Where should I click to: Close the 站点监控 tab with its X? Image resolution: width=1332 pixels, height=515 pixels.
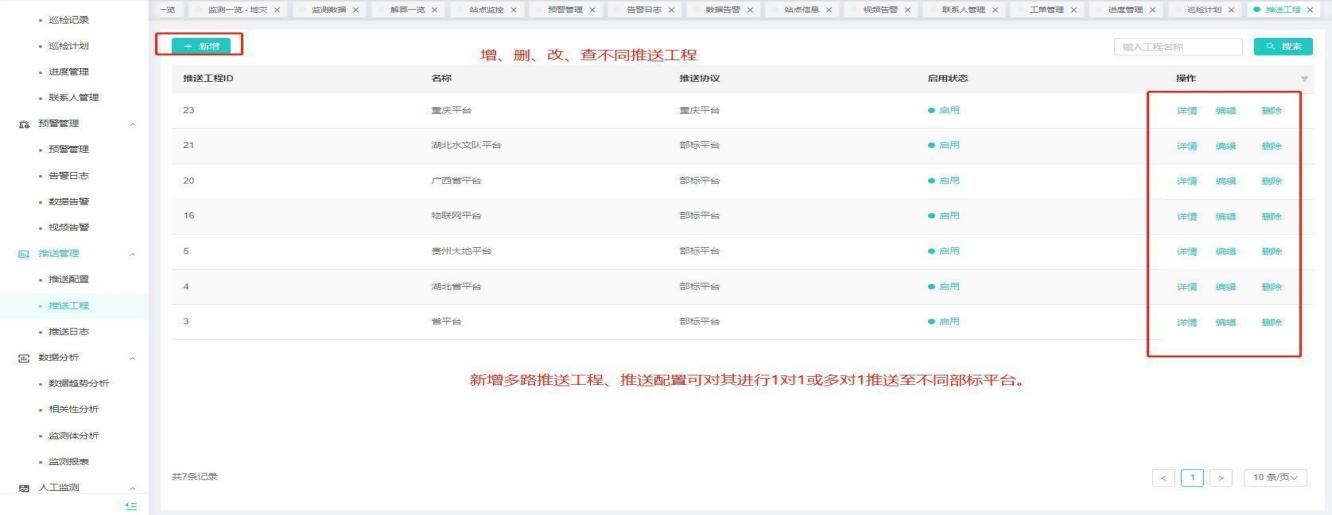pyautogui.click(x=513, y=9)
